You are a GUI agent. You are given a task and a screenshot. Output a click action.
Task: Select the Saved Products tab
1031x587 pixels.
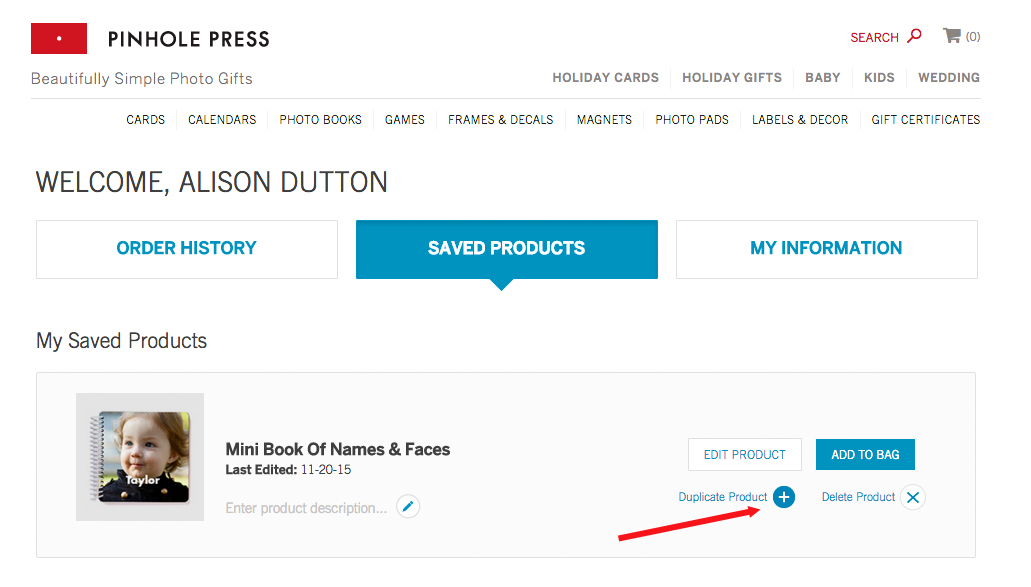(x=506, y=248)
